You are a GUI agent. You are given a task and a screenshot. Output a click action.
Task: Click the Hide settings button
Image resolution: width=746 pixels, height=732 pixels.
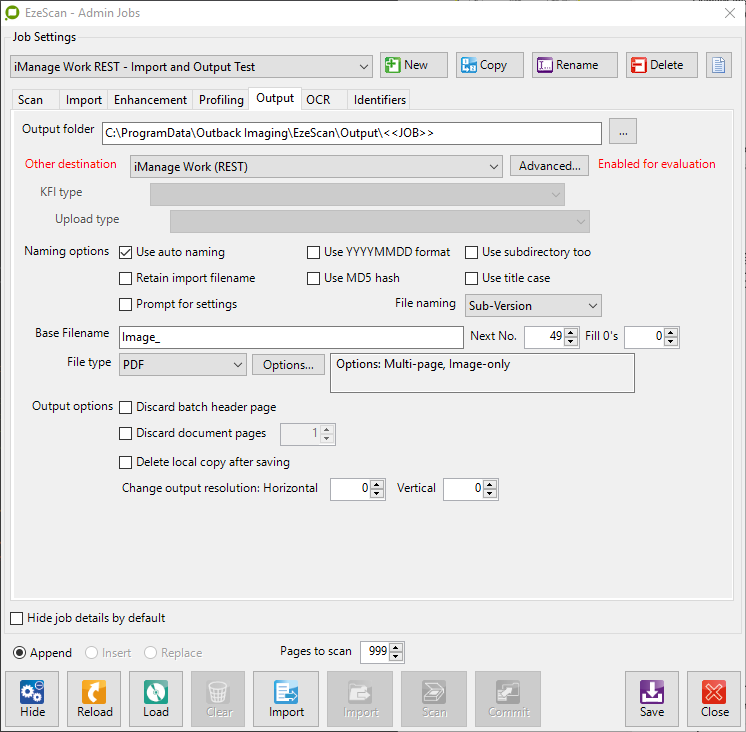[x=33, y=698]
